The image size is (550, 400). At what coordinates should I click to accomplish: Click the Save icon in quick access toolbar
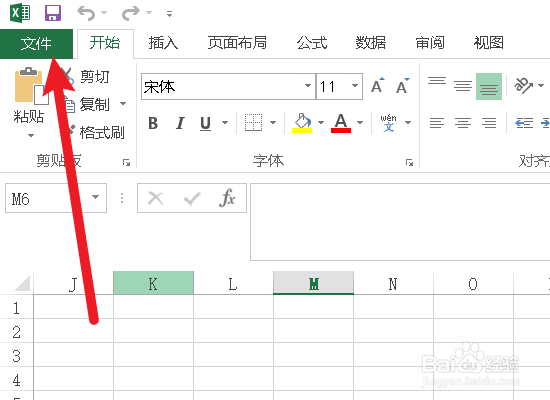pos(53,13)
